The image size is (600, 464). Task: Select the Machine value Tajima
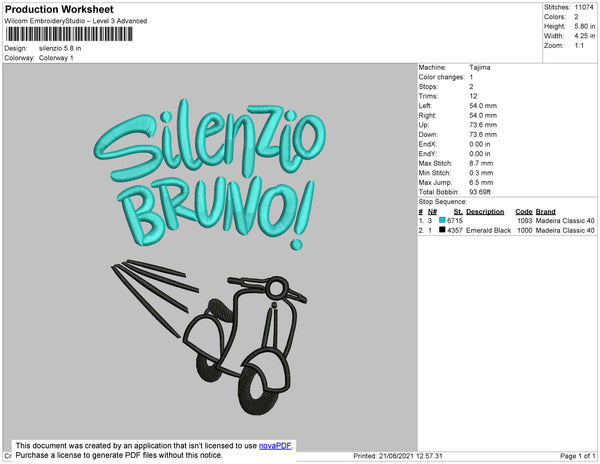(x=480, y=67)
